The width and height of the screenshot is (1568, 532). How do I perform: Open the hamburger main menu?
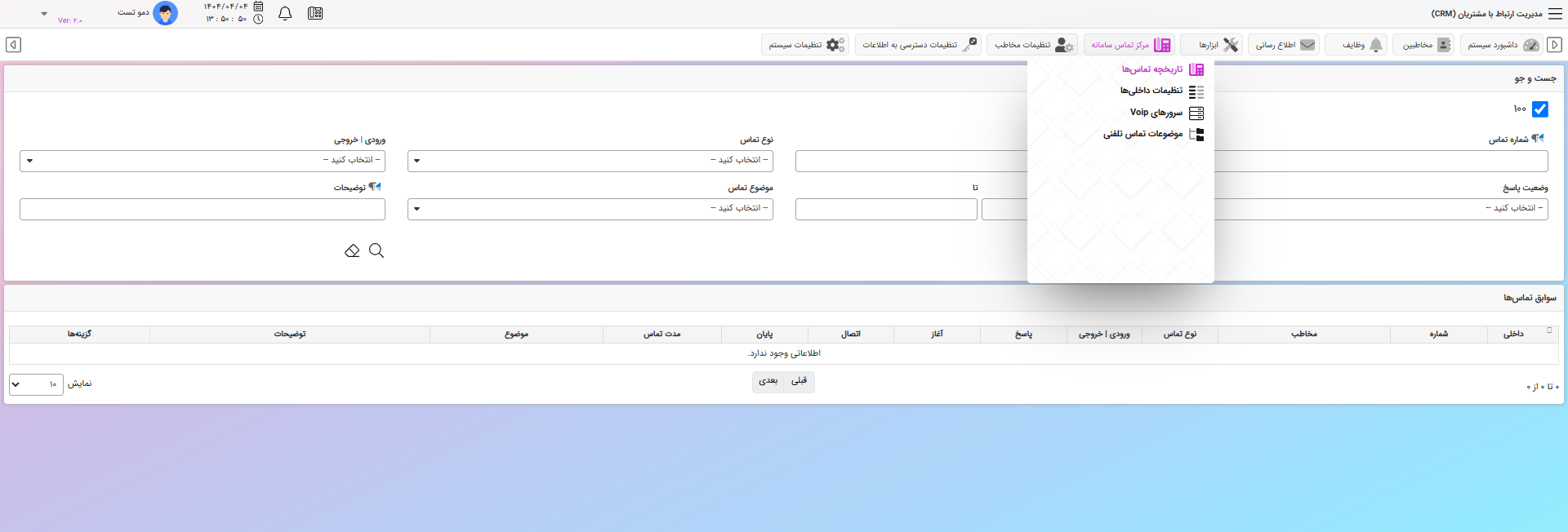tap(1555, 14)
